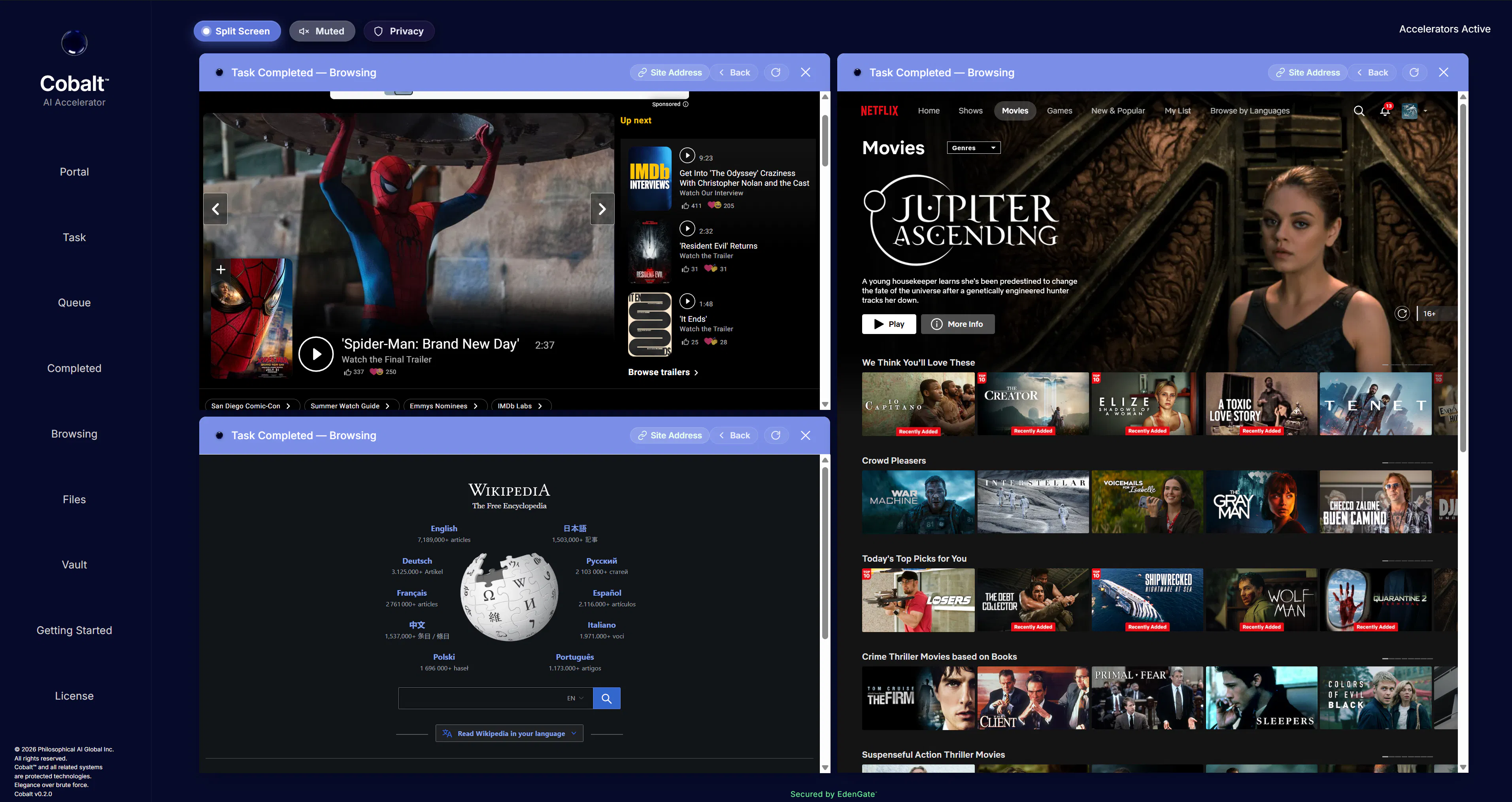This screenshot has width=1512, height=802.
Task: Close the Wikipedia browsing pane
Action: coord(805,435)
